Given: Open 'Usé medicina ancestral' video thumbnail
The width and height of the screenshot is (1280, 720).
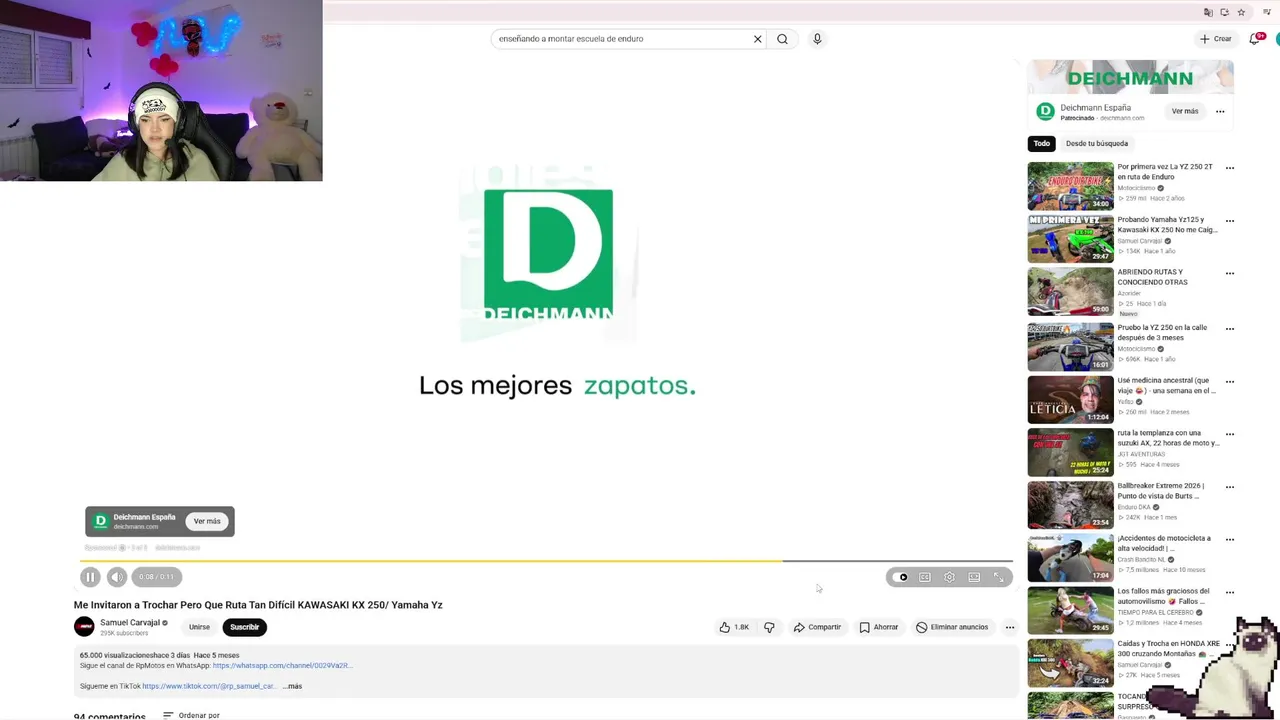Looking at the screenshot, I should point(1070,399).
